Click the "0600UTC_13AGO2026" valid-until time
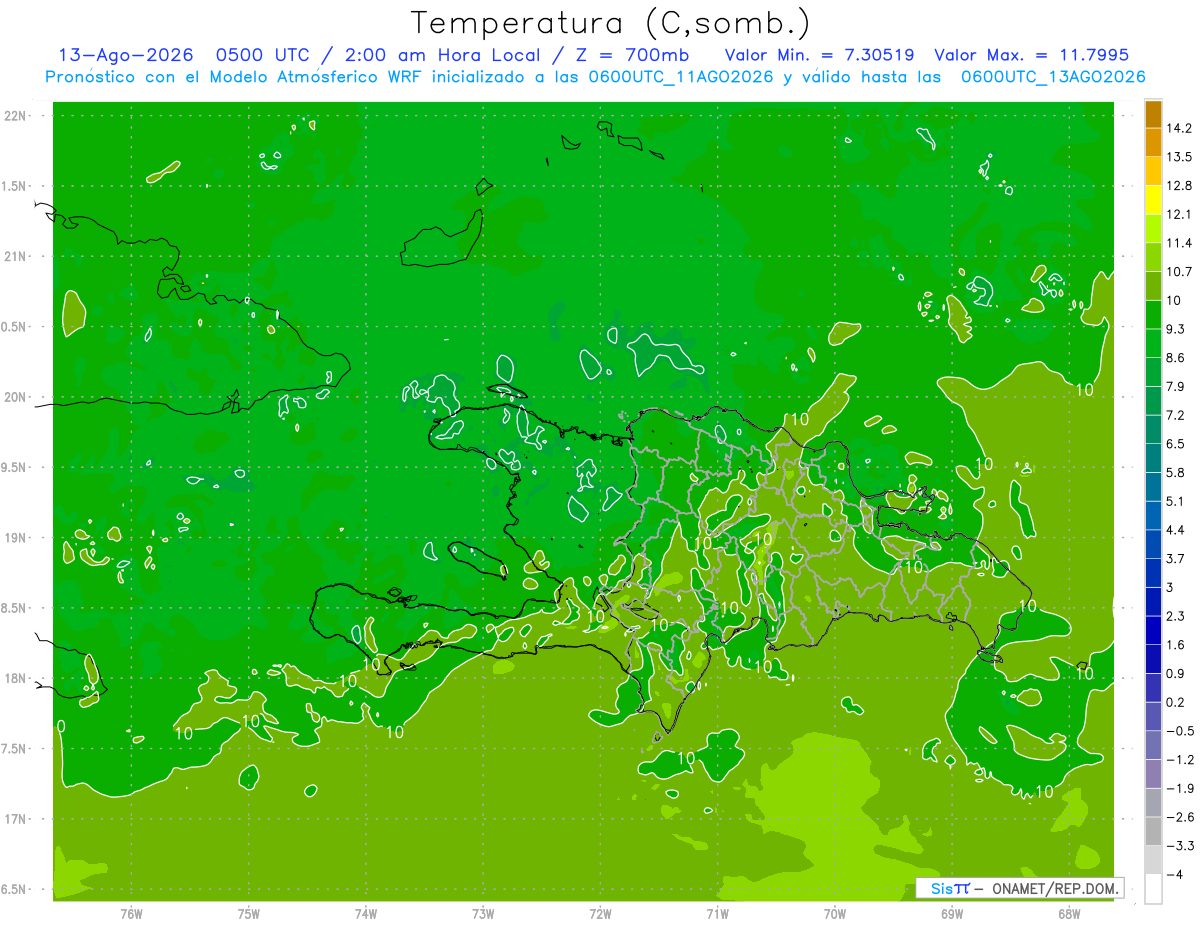This screenshot has height=927, width=1200. point(1051,77)
